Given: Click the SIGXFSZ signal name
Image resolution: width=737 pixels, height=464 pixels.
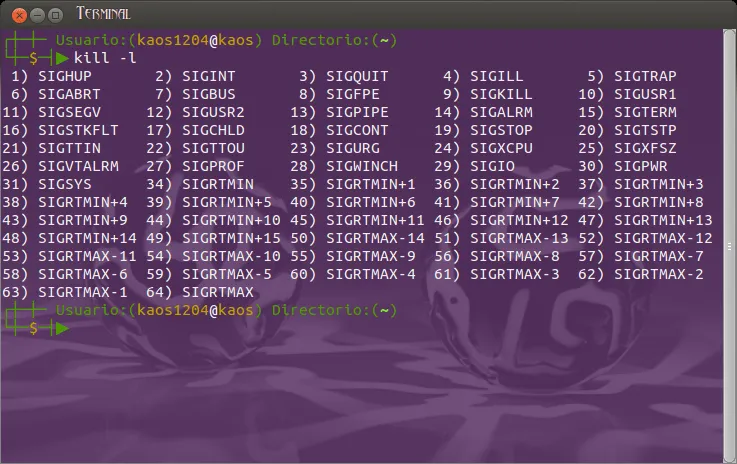Looking at the screenshot, I should click(x=645, y=148).
